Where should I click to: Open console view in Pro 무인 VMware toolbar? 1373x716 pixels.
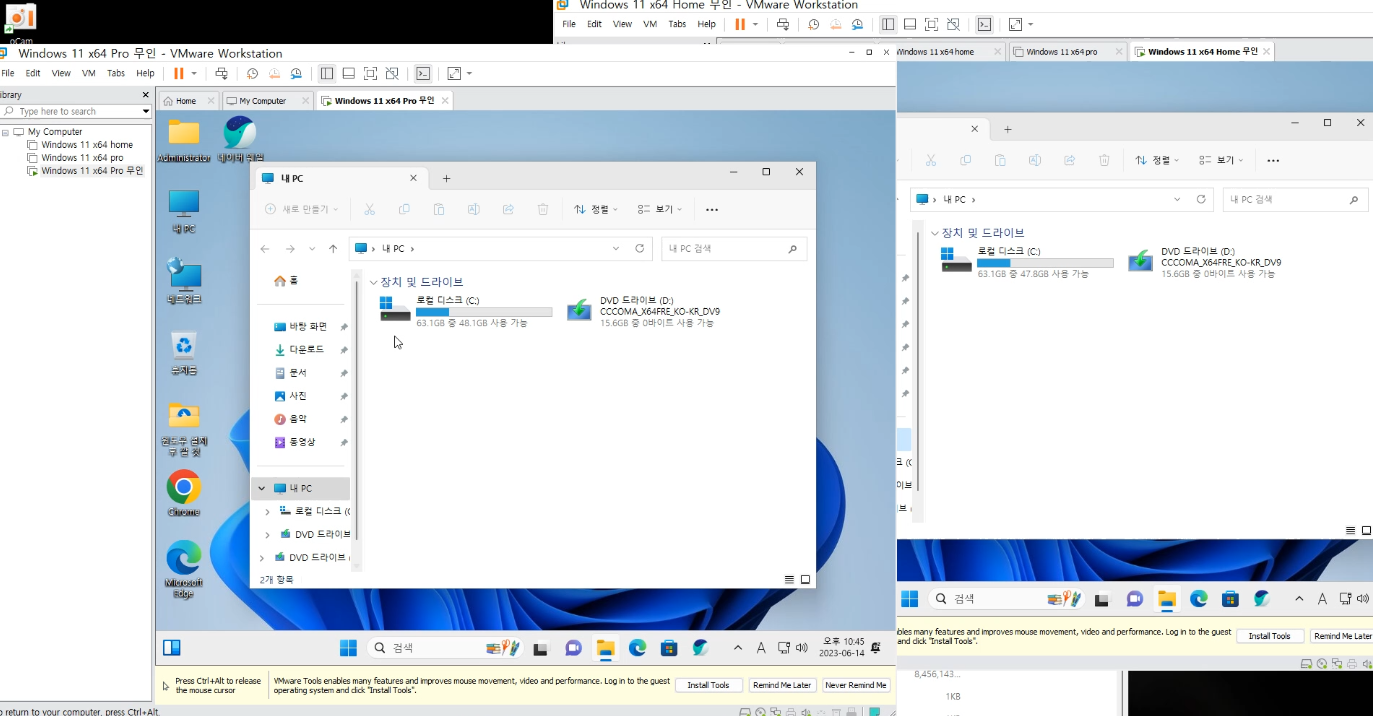click(423, 73)
